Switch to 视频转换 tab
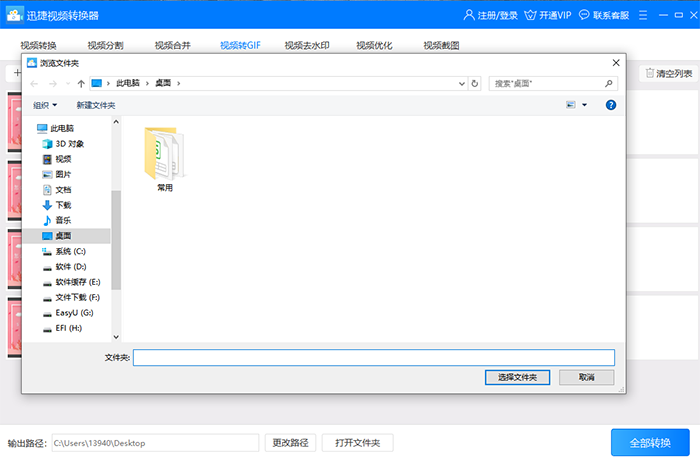The height and width of the screenshot is (460, 700). (x=38, y=45)
